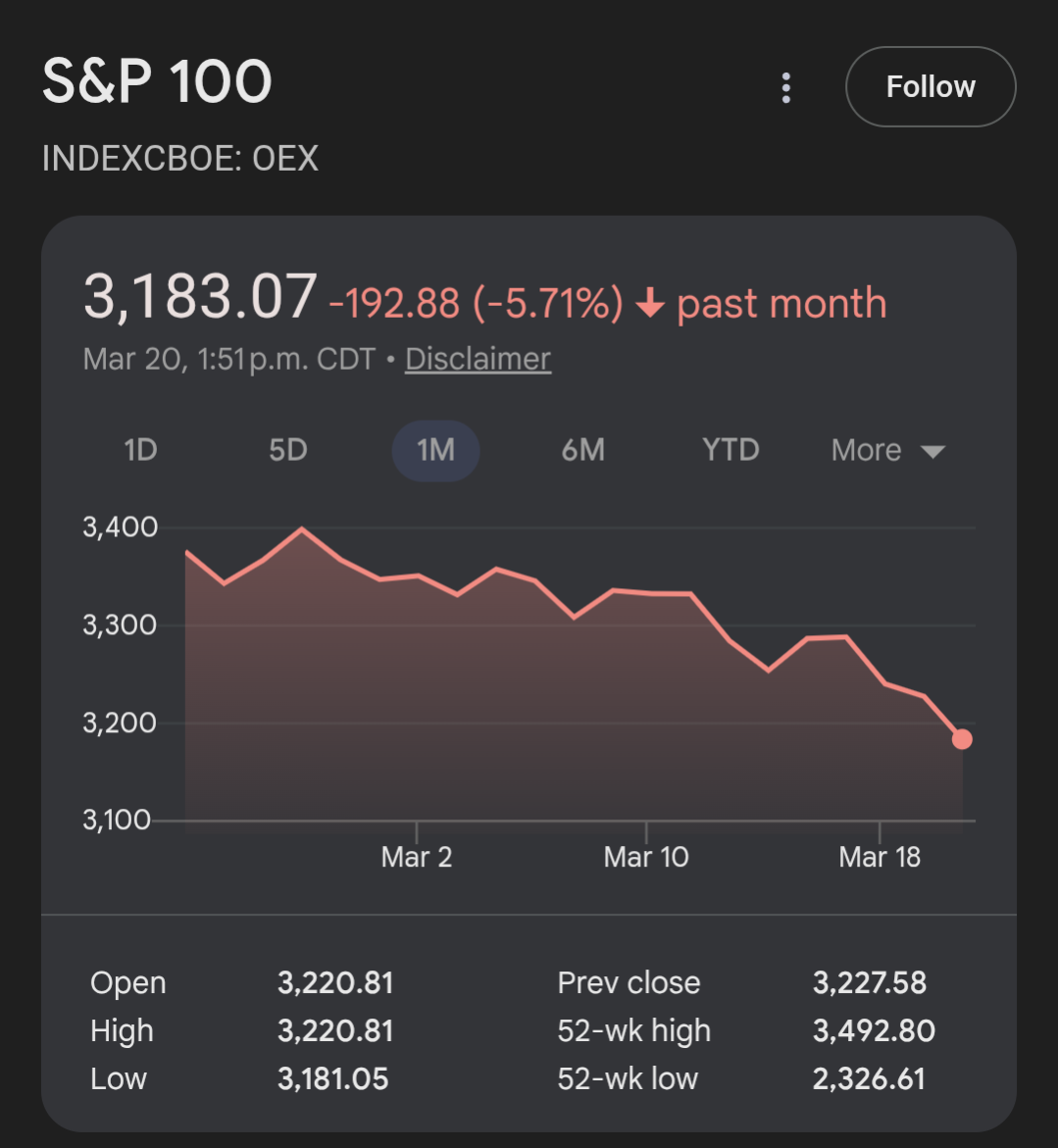Click the INDEXCBOE: OEX ticker text
1058x1148 pixels.
coord(180,159)
